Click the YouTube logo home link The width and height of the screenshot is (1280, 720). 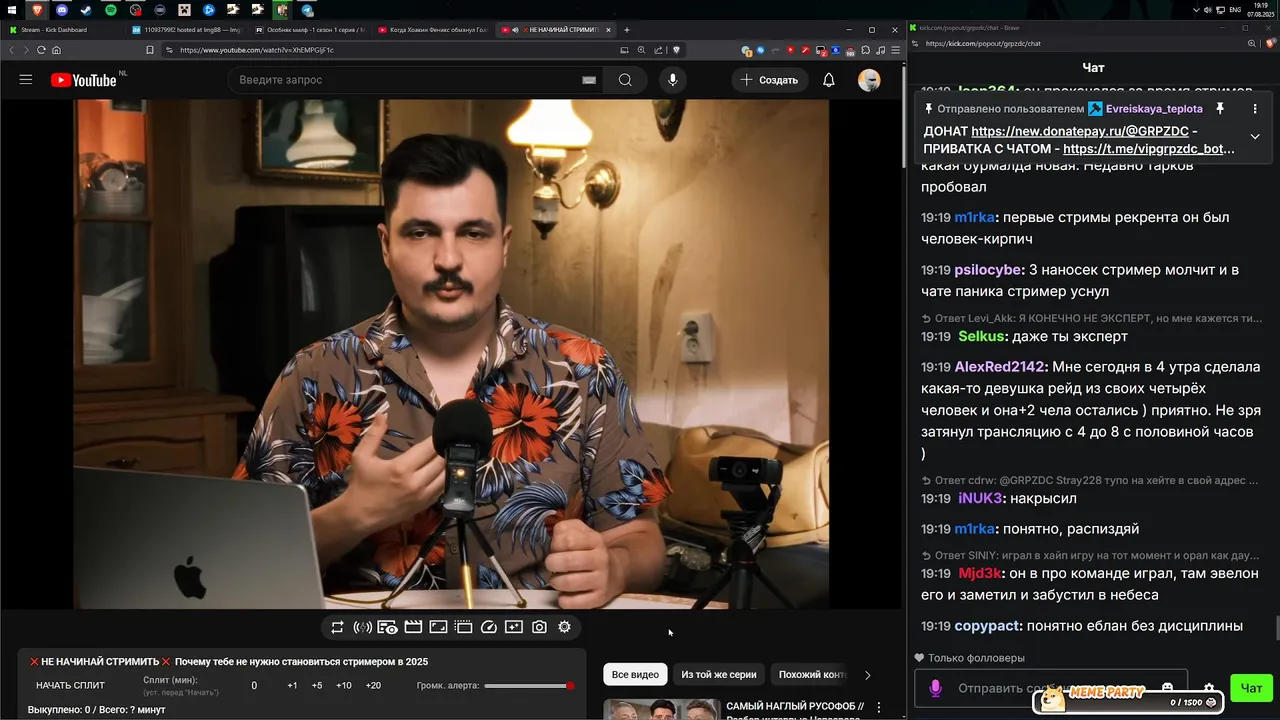click(84, 80)
